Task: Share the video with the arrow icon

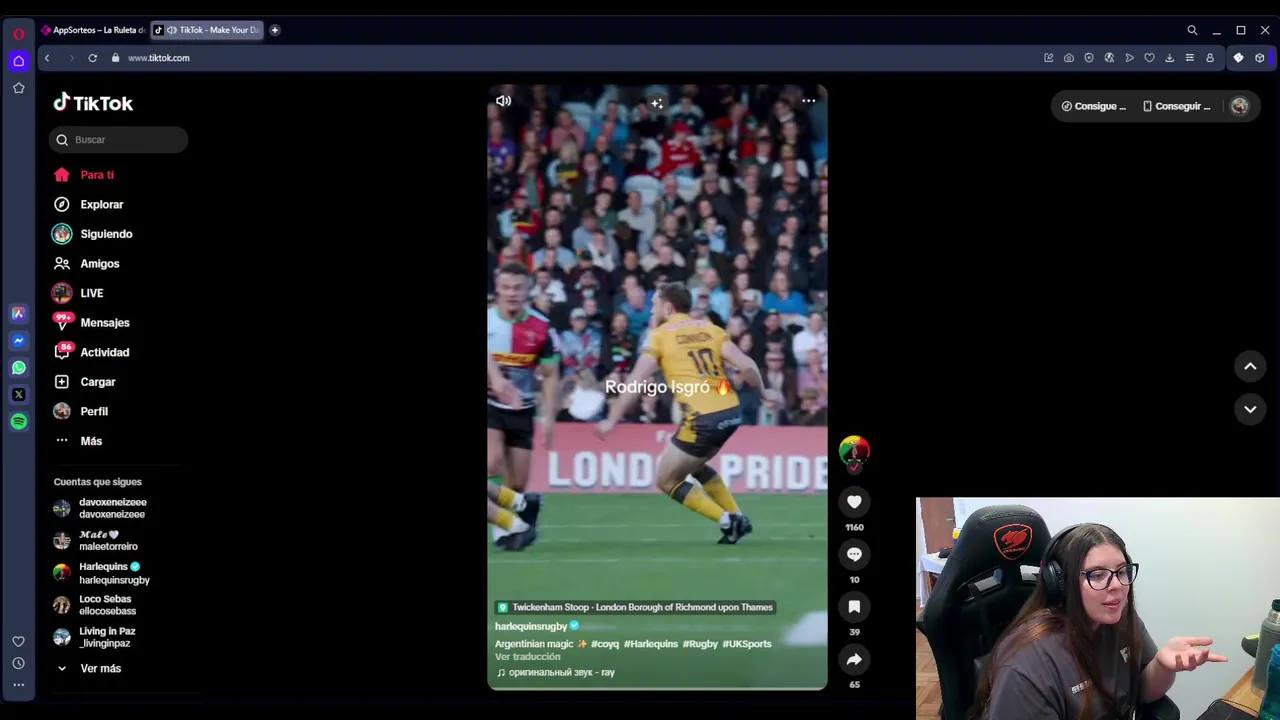Action: [x=854, y=659]
